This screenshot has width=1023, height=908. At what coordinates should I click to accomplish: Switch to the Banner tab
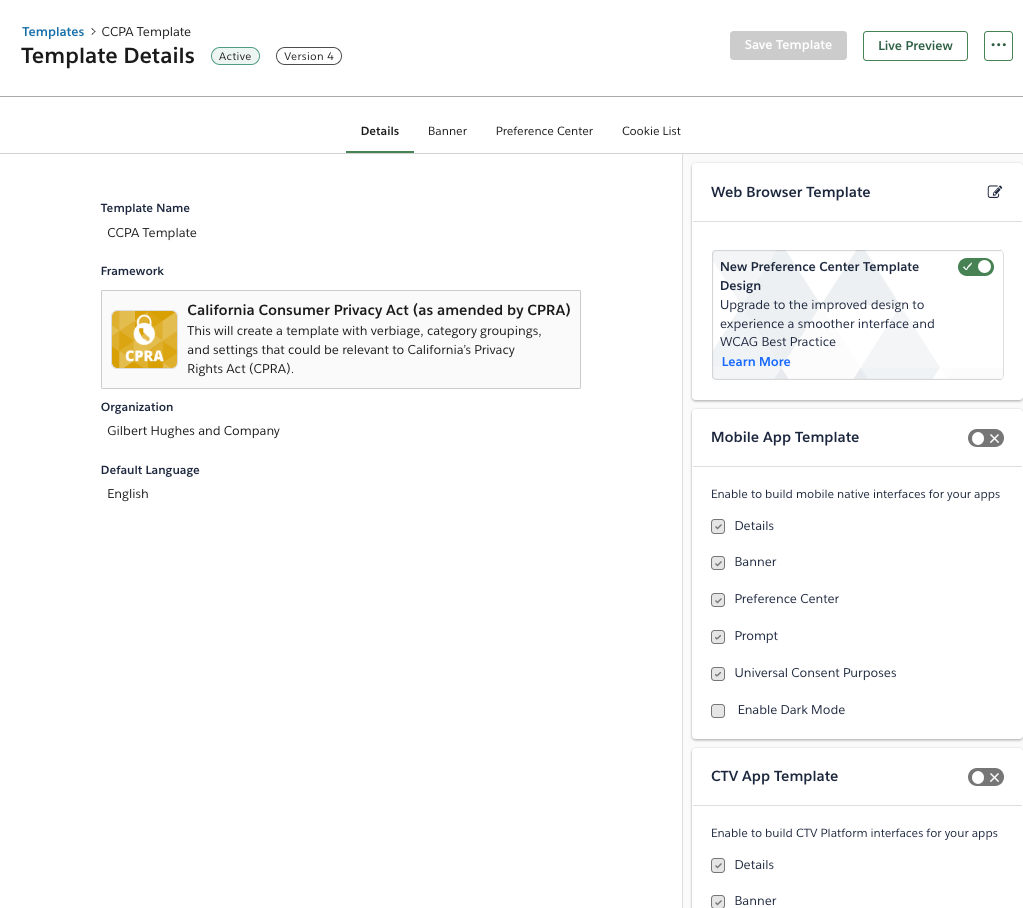pos(447,131)
